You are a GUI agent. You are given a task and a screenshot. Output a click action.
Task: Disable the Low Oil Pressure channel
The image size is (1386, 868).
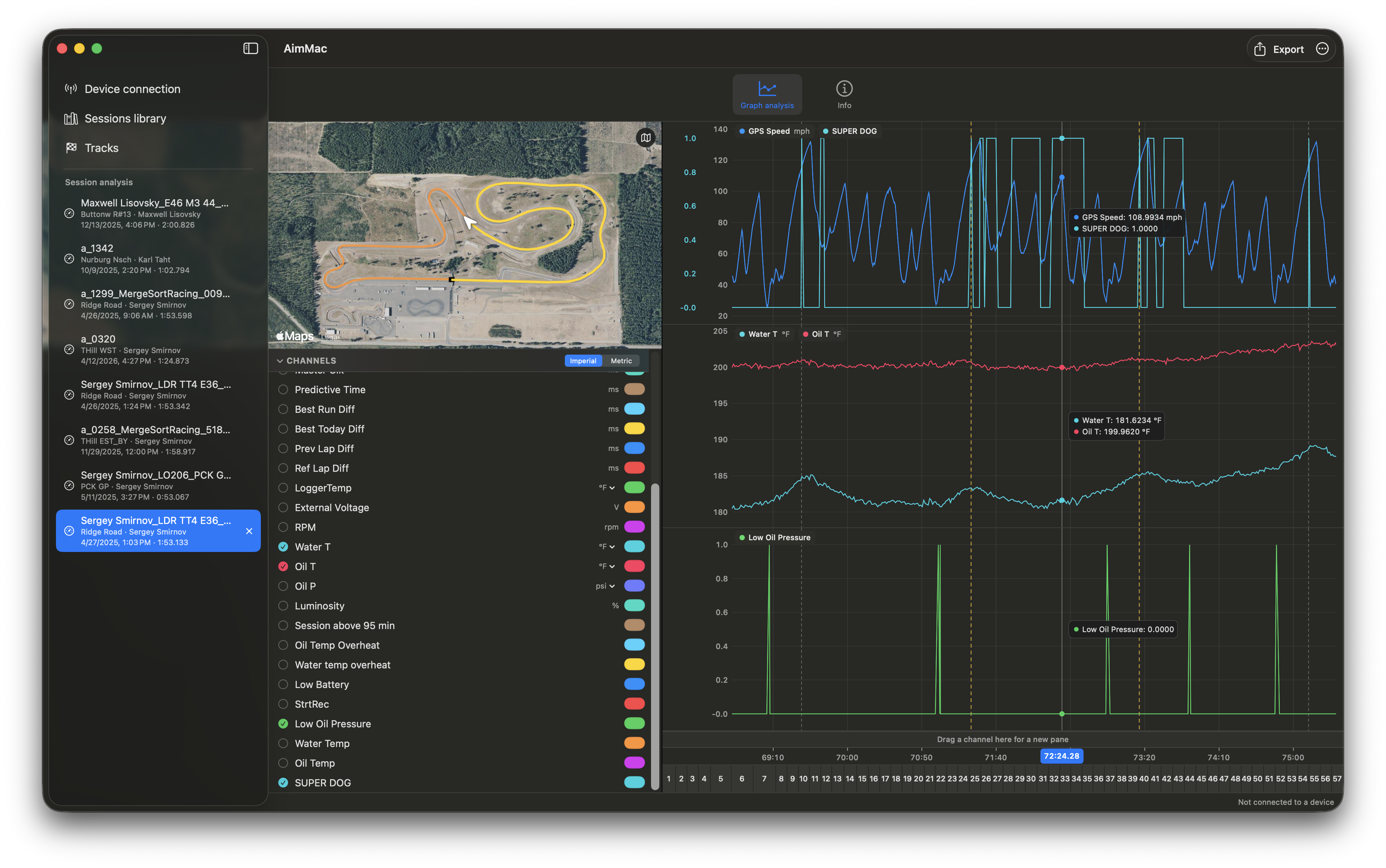point(283,723)
